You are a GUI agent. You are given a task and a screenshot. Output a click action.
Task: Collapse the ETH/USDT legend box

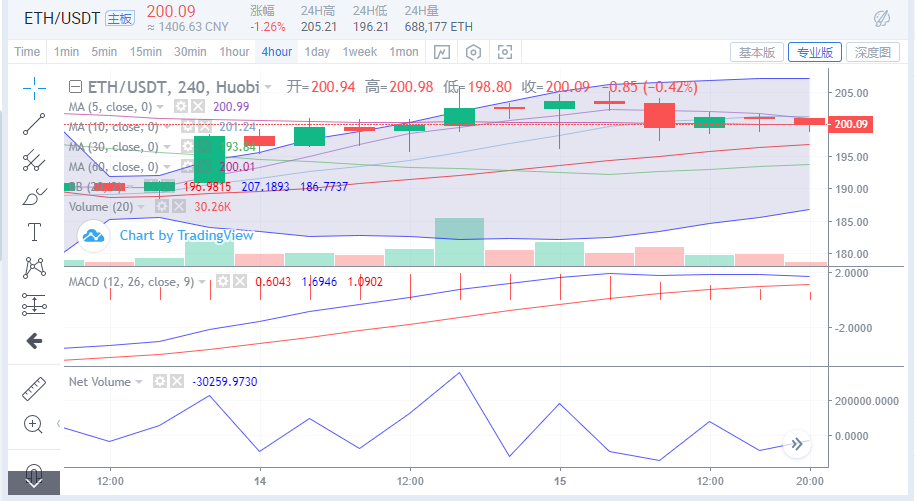(x=75, y=87)
